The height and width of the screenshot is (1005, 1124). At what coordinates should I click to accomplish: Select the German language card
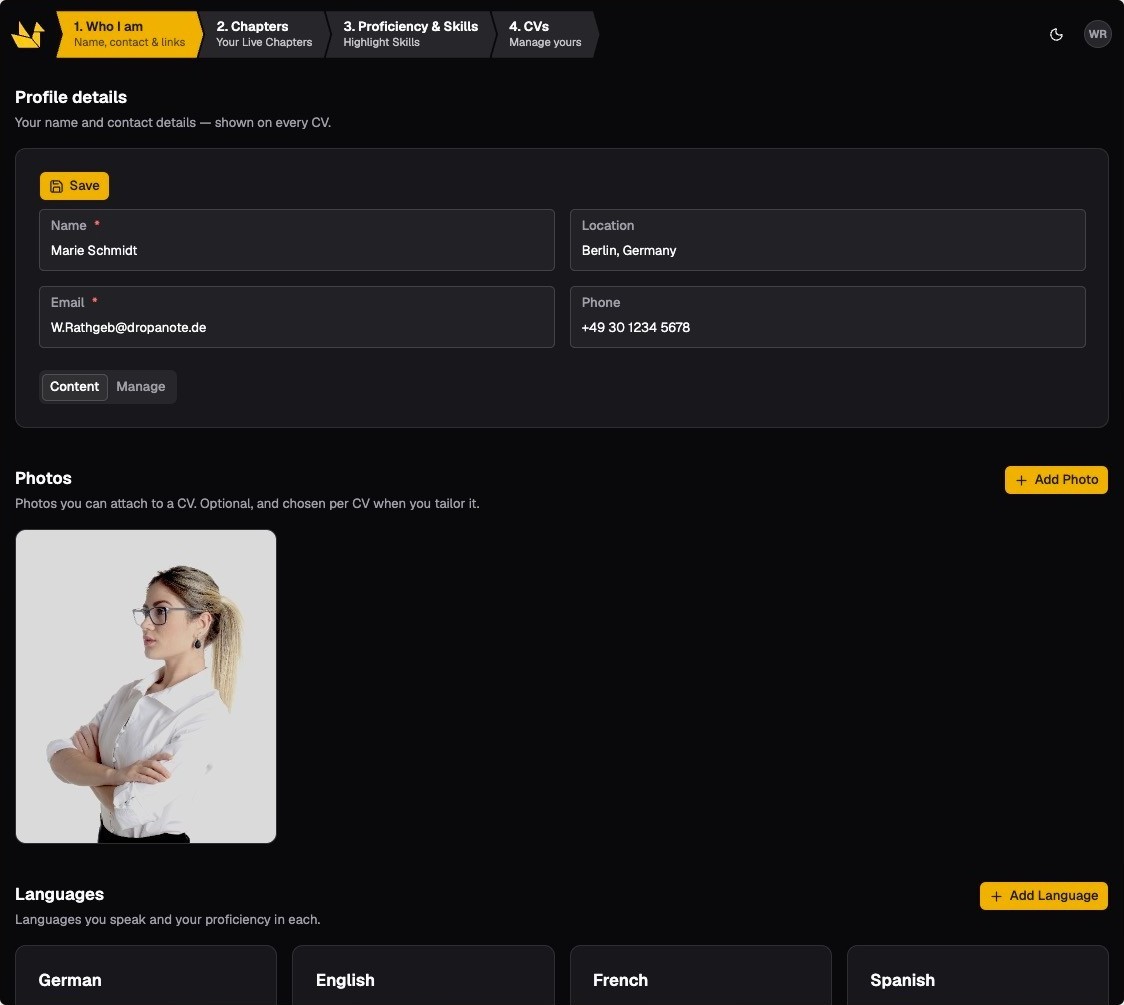click(x=146, y=975)
